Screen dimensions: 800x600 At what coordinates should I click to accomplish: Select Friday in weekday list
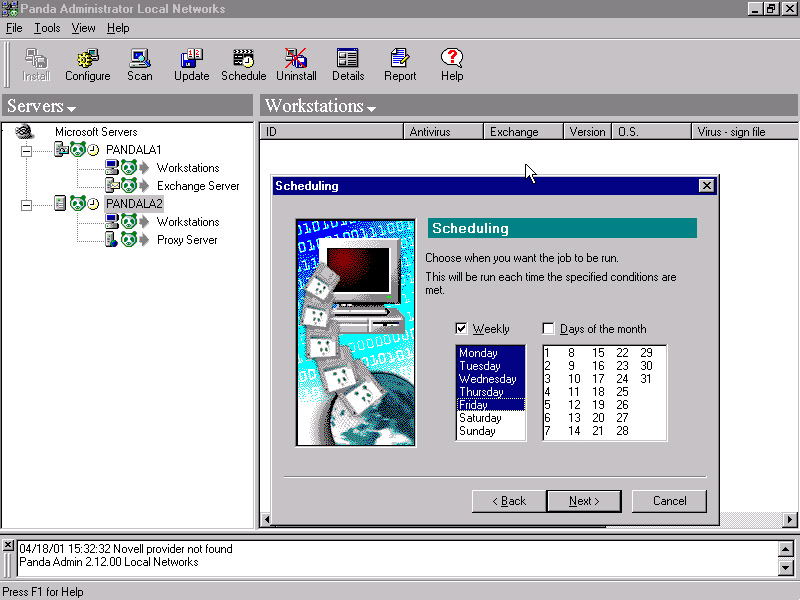(x=490, y=405)
